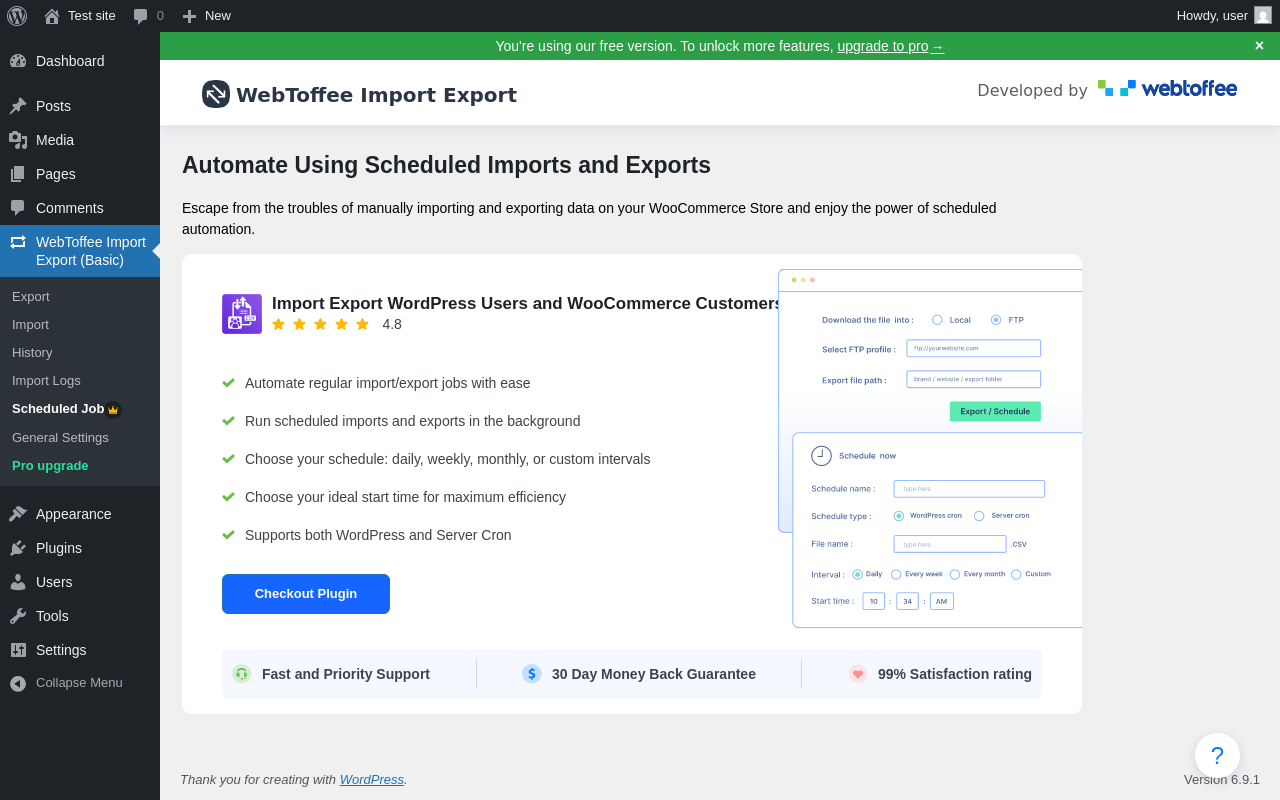Click the help question mark bubble
The width and height of the screenshot is (1280, 800).
point(1217,756)
